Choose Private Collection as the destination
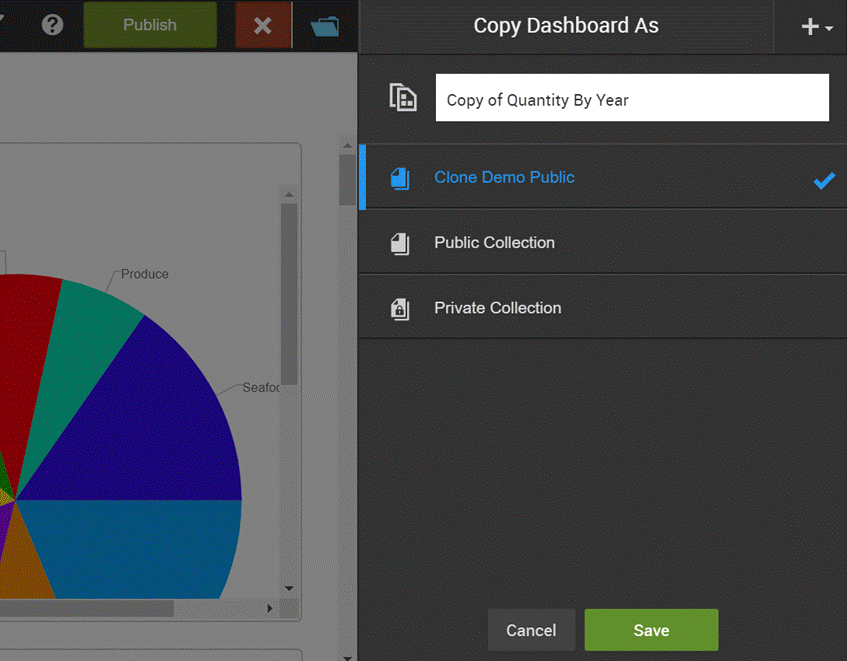Image resolution: width=847 pixels, height=661 pixels. click(x=497, y=308)
